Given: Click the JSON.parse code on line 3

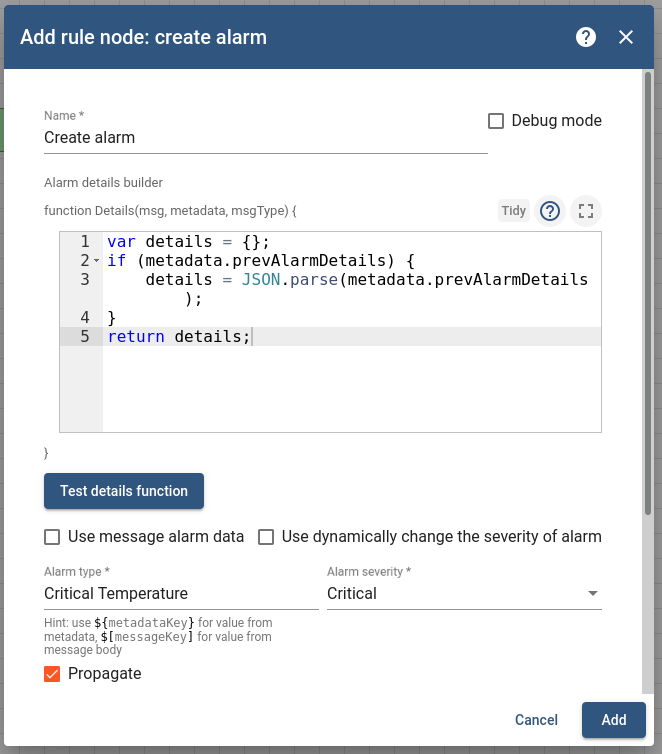Looking at the screenshot, I should (x=288, y=280).
